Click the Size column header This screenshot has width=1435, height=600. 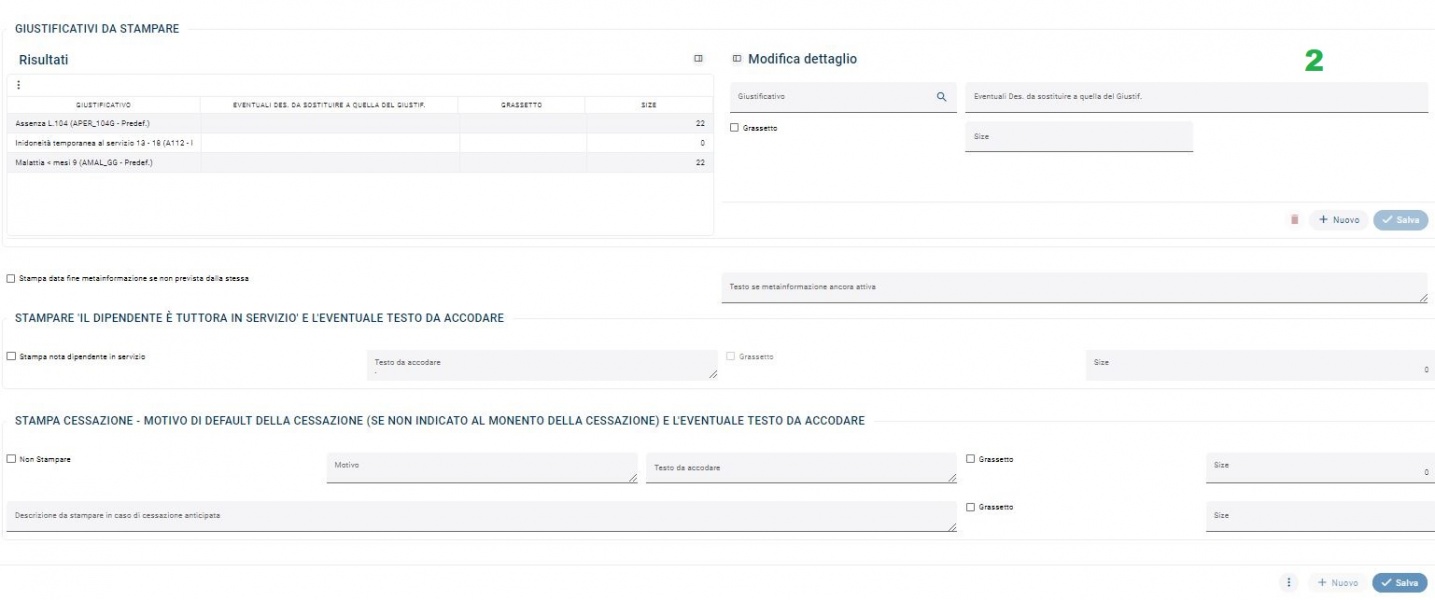(649, 104)
